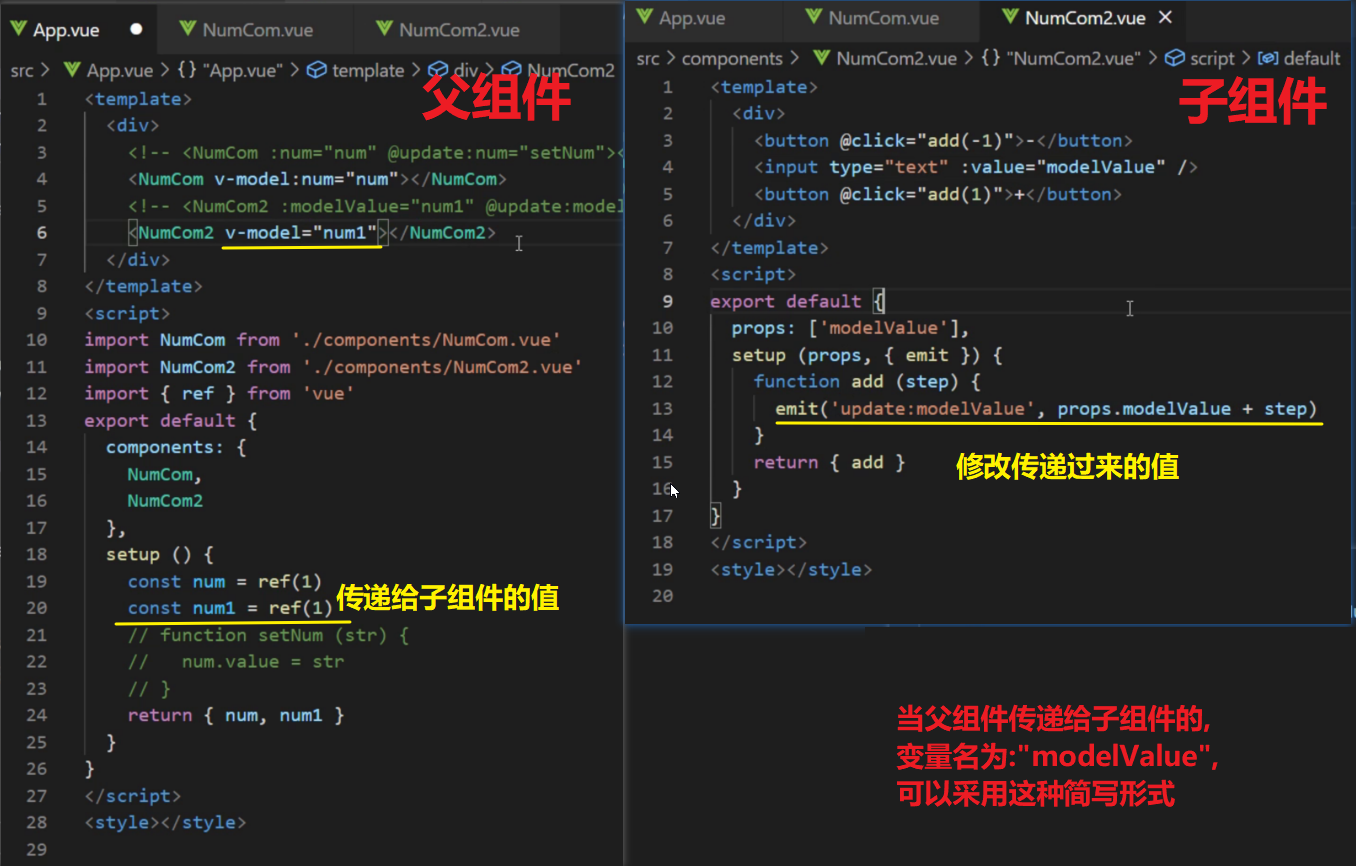
Task: Click 'App.vue' file breadcrumb in left editor
Action: click(x=120, y=70)
